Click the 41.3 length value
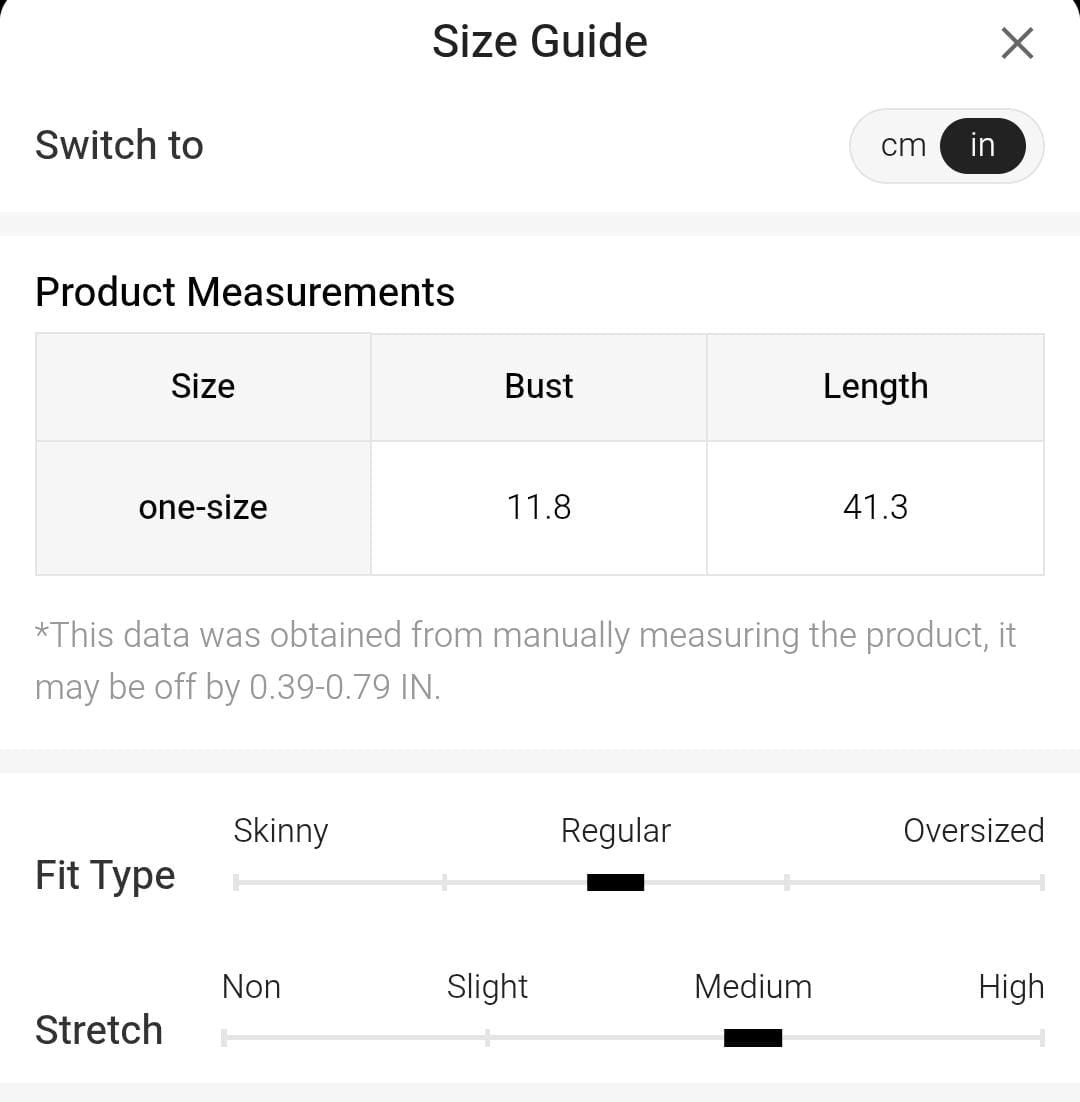This screenshot has width=1080, height=1102. click(875, 508)
